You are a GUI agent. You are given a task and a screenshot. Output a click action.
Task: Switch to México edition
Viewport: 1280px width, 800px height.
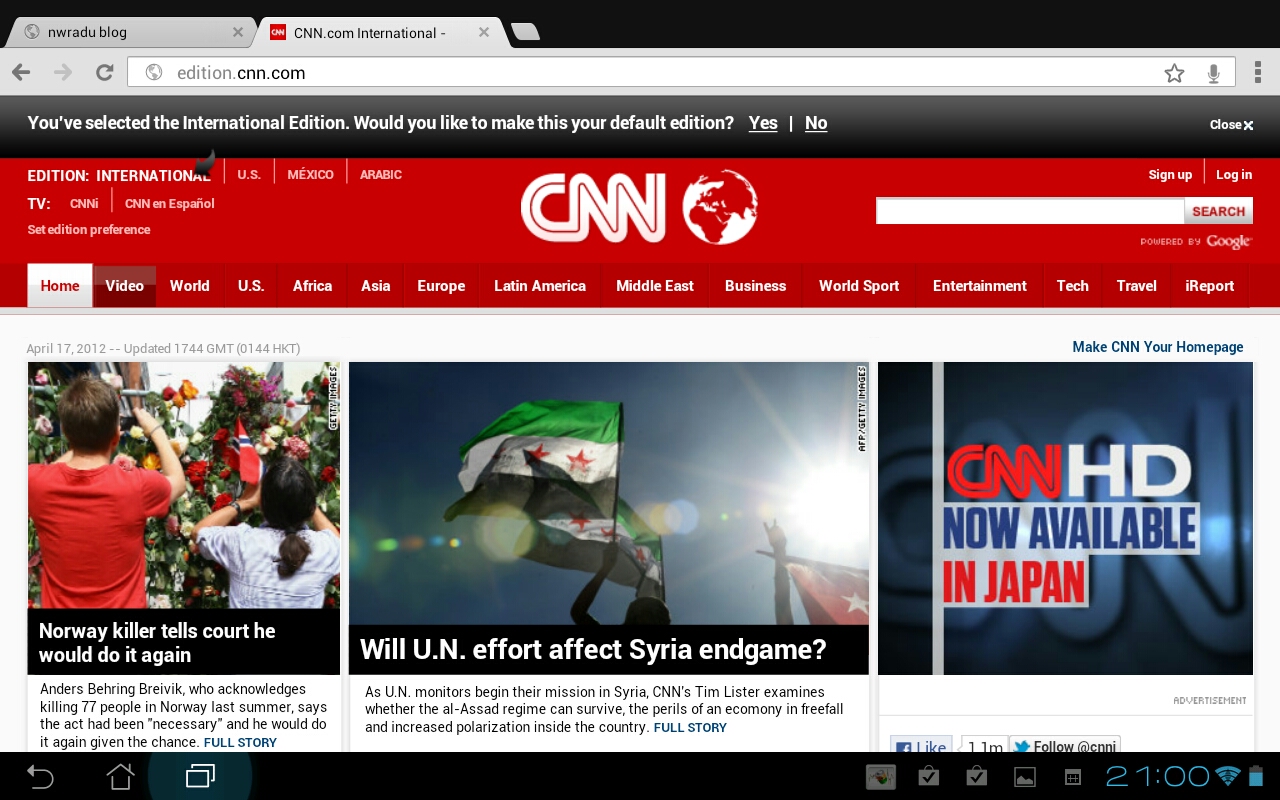click(310, 174)
